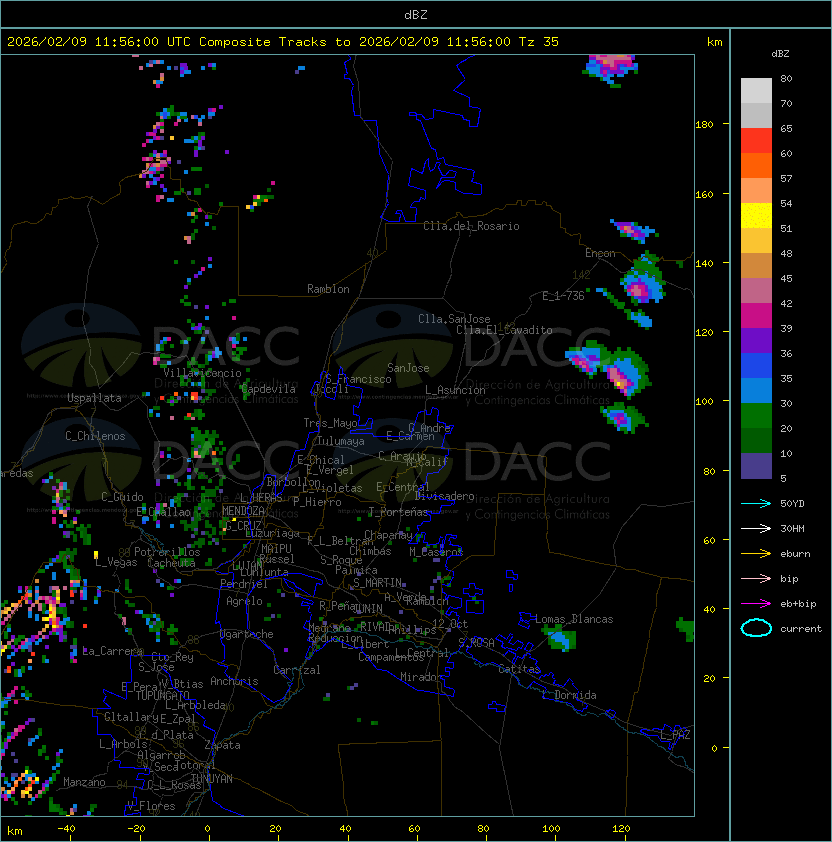Click the 'eb+bip' legend label
Image resolution: width=832 pixels, height=842 pixels.
798,604
